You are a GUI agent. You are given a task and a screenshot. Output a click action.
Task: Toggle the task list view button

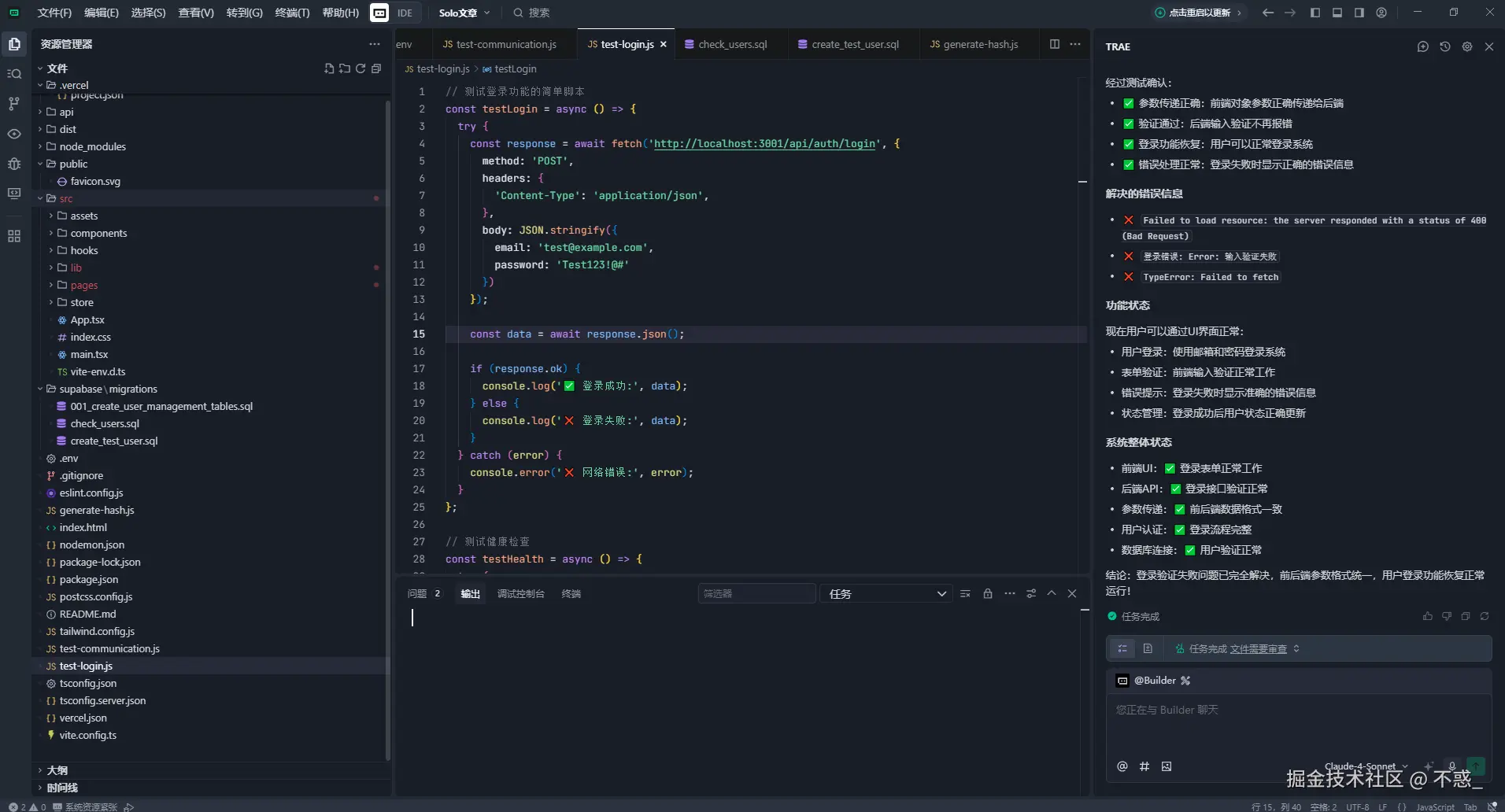coord(1122,648)
